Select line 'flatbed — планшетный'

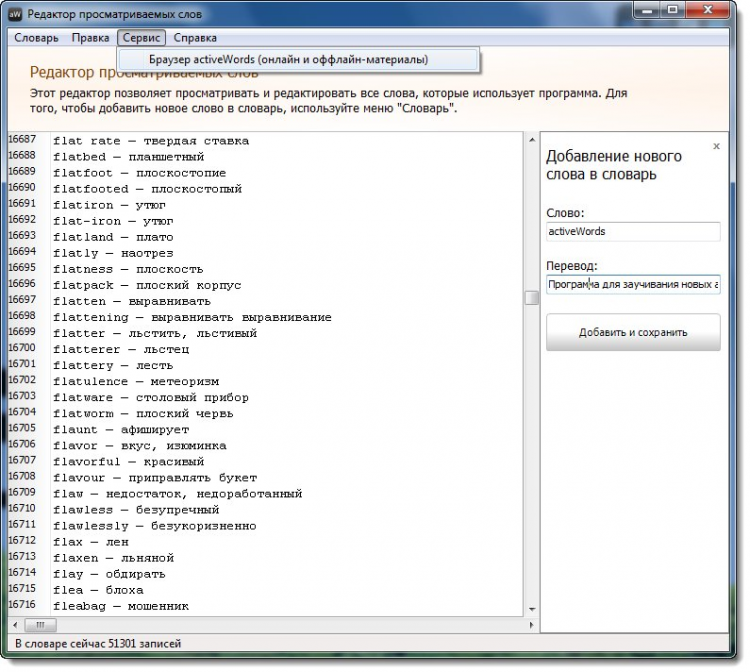[128, 157]
